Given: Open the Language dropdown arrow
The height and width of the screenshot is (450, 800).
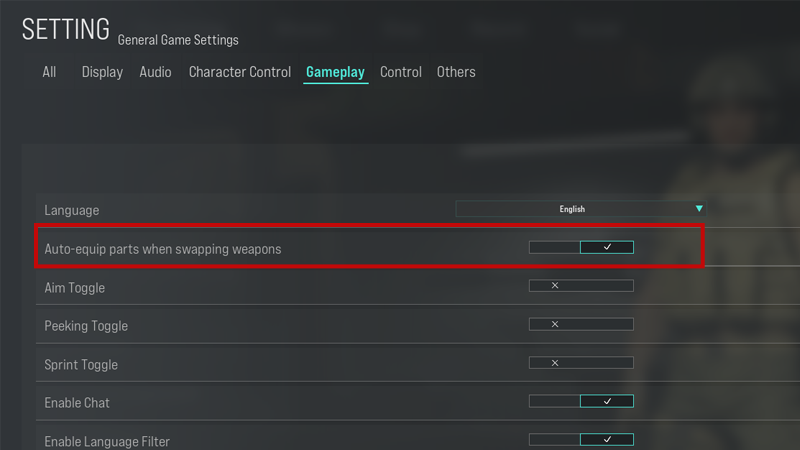Looking at the screenshot, I should pyautogui.click(x=699, y=209).
